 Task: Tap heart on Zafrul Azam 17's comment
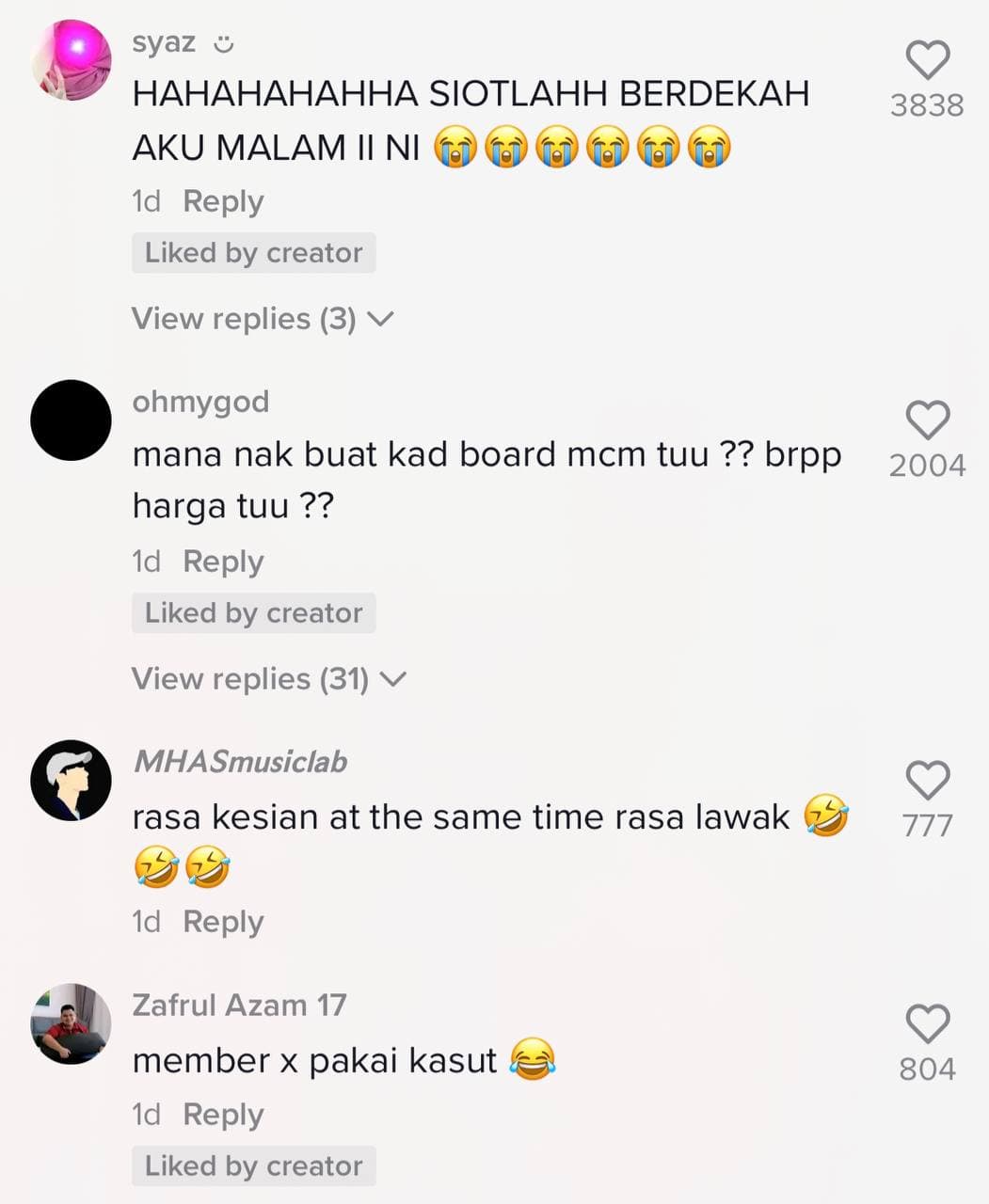coord(928,1024)
